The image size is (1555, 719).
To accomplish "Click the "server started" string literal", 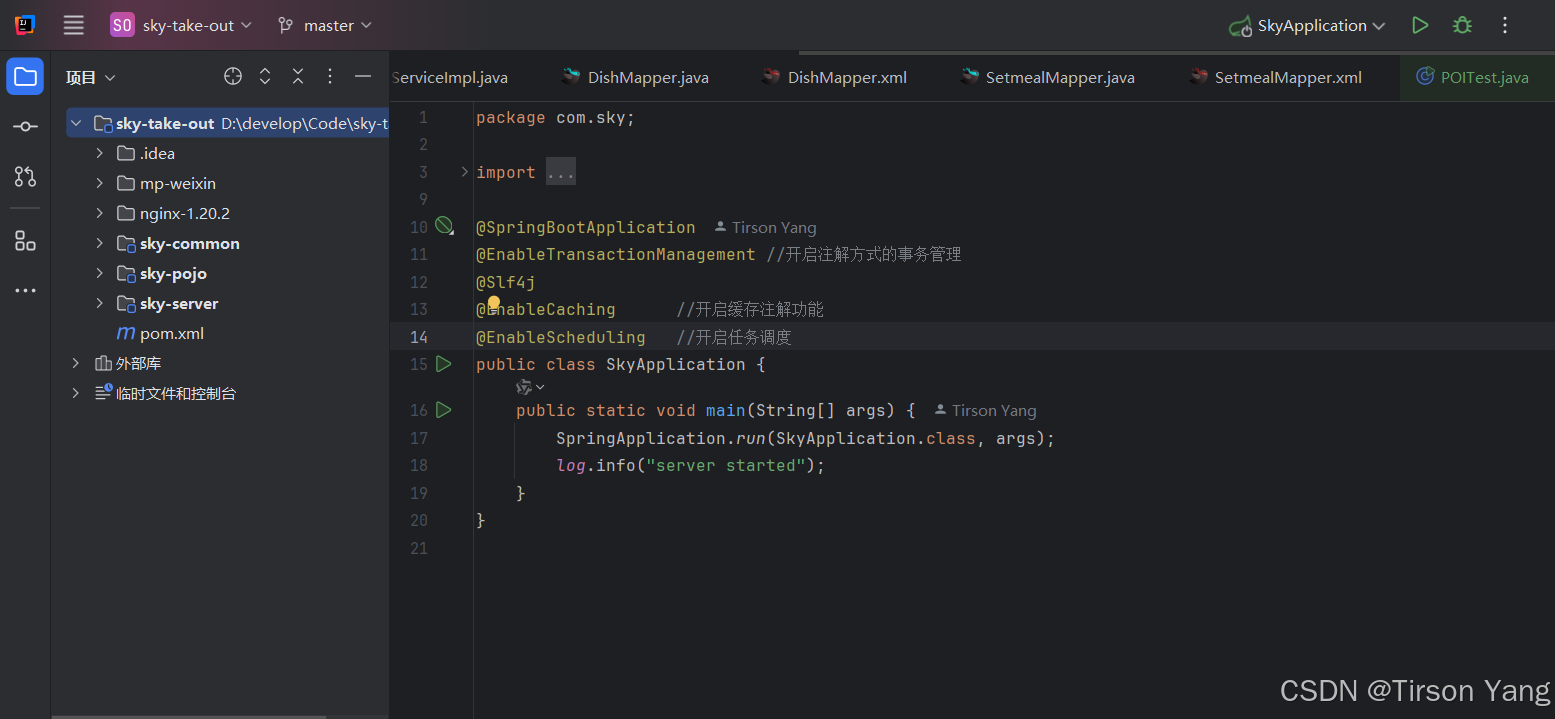I will click(x=725, y=465).
